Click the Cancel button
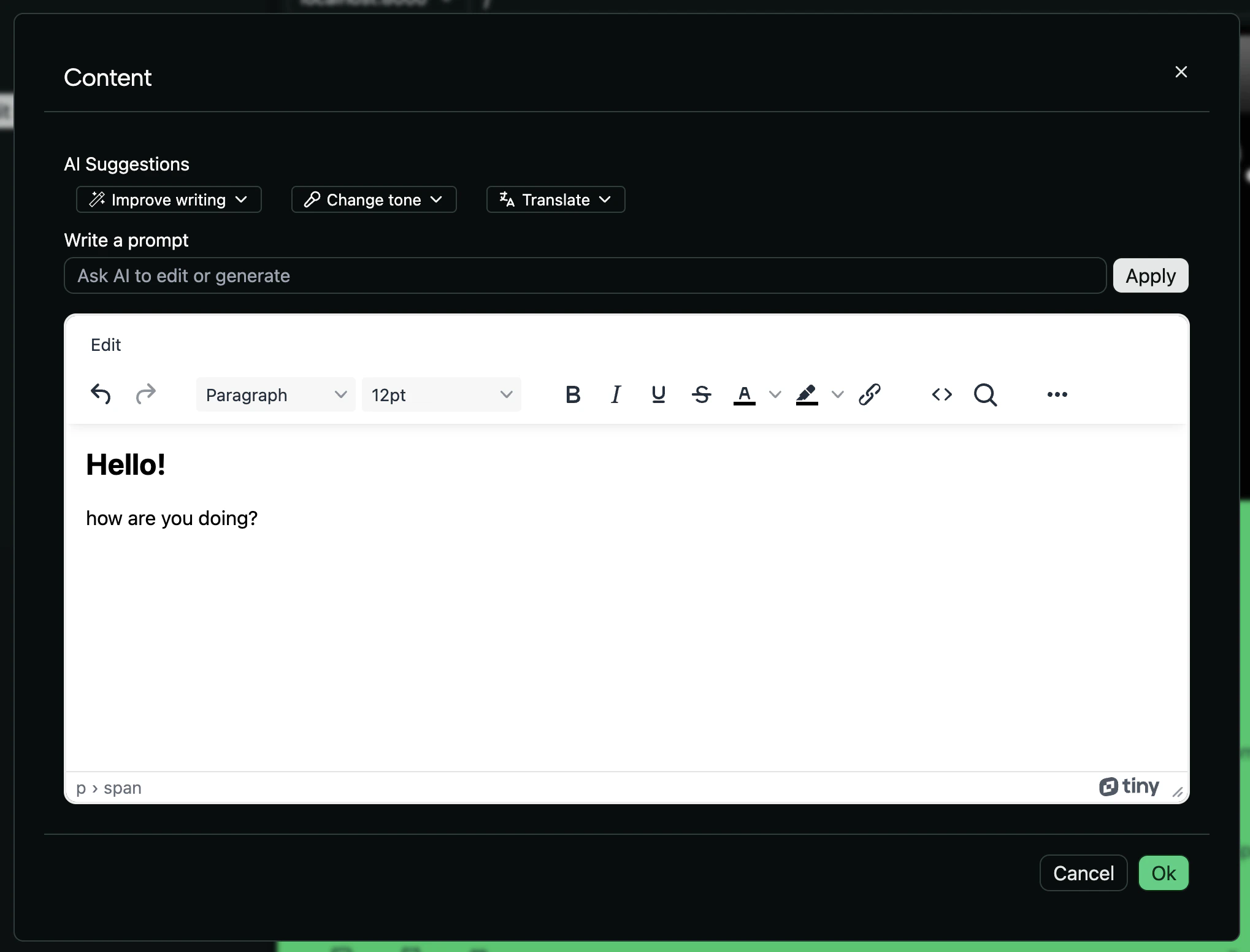 pyautogui.click(x=1084, y=873)
